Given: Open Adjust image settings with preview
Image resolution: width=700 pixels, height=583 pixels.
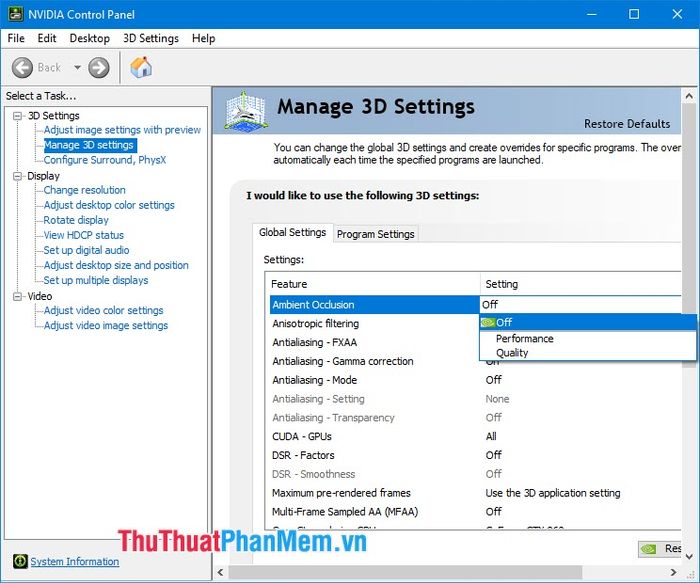Looking at the screenshot, I should coord(122,130).
